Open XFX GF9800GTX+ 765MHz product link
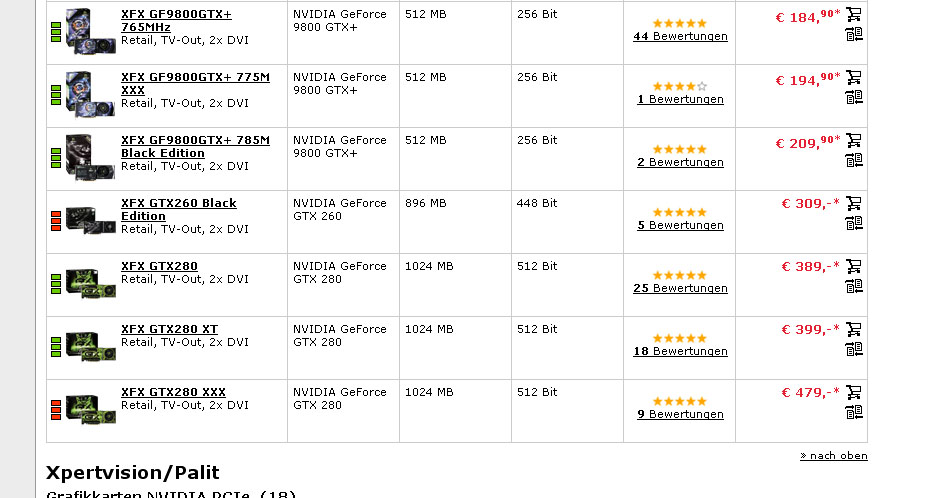This screenshot has width=925, height=498. pyautogui.click(x=176, y=21)
